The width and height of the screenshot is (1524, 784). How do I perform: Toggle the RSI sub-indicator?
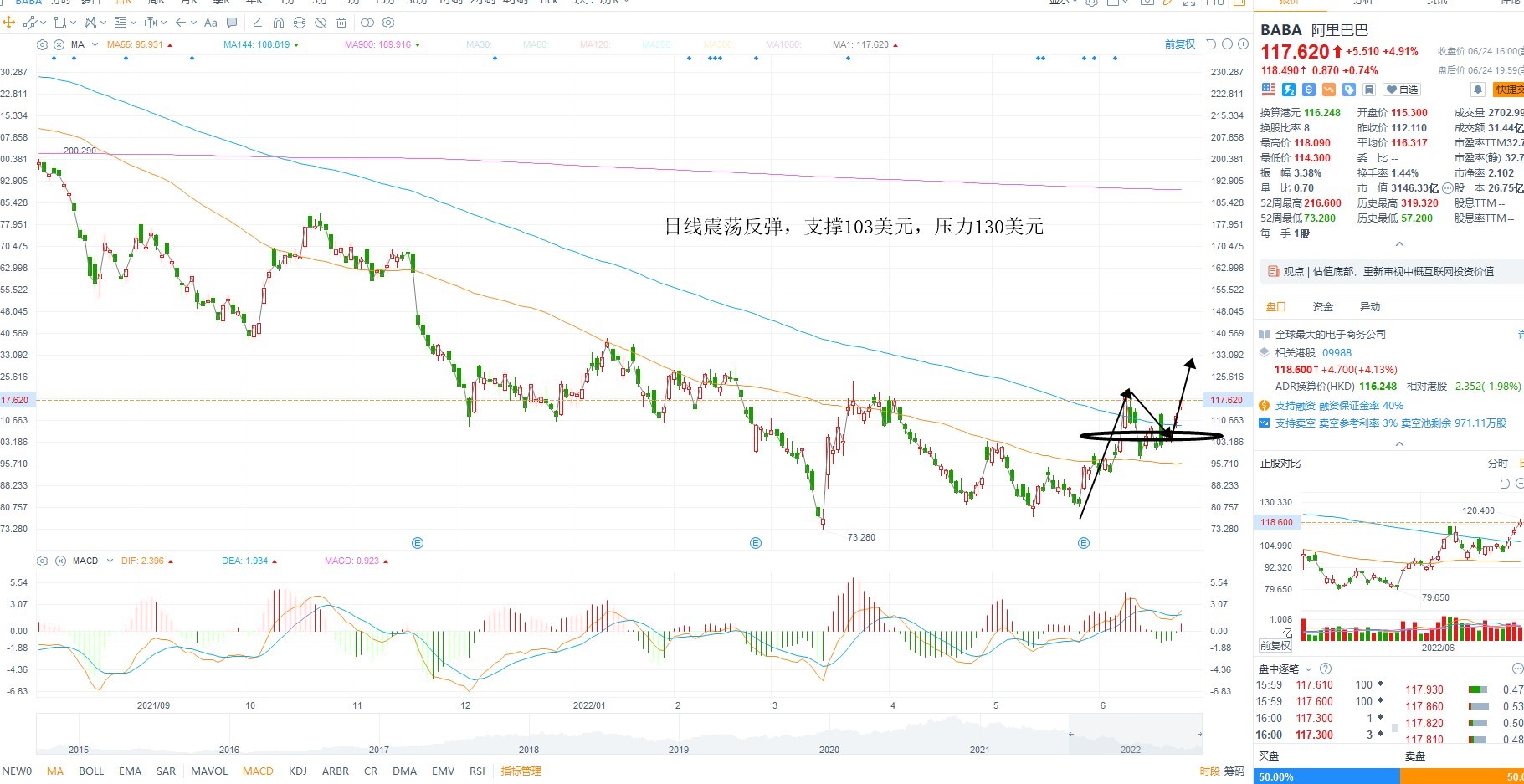(477, 771)
